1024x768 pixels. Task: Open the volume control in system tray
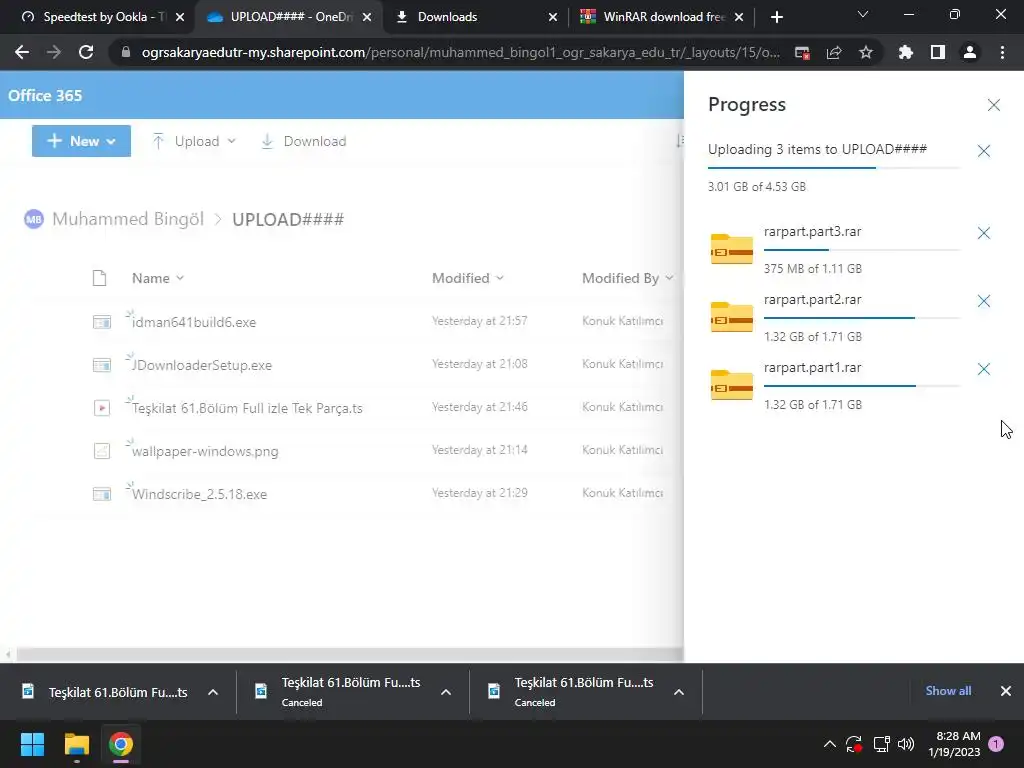[906, 744]
